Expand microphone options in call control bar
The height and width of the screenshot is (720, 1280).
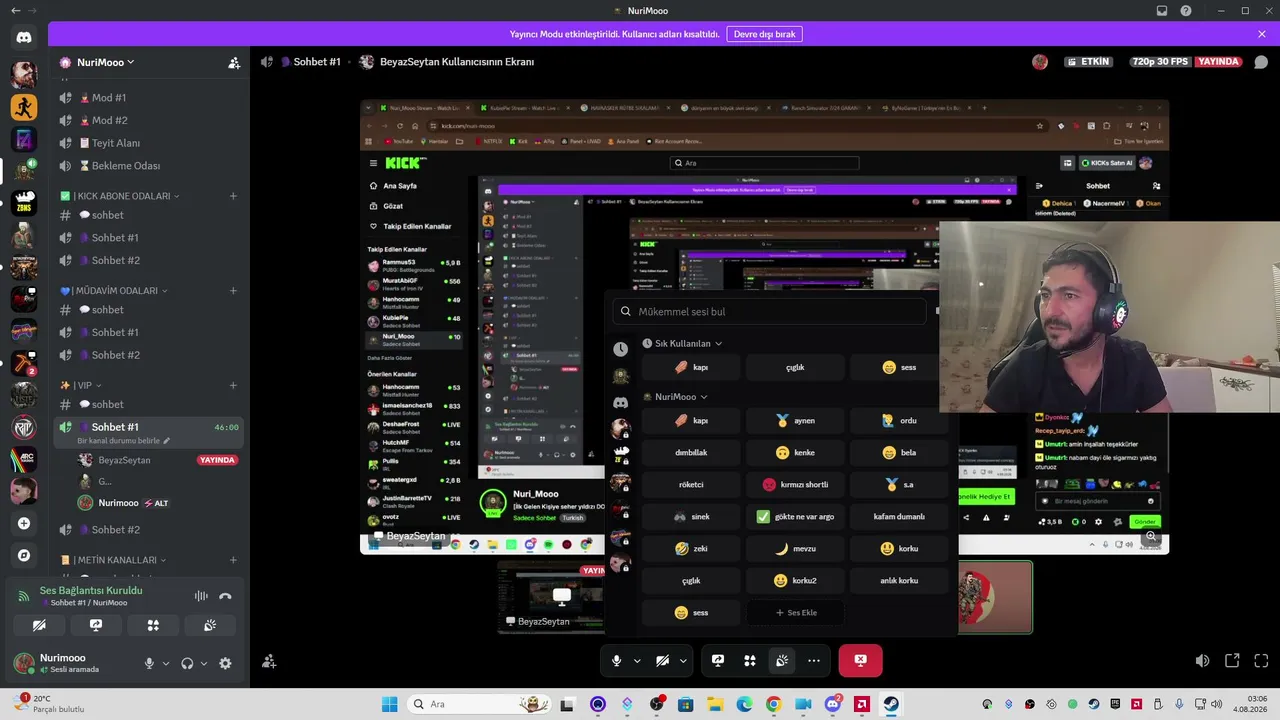pyautogui.click(x=637, y=660)
